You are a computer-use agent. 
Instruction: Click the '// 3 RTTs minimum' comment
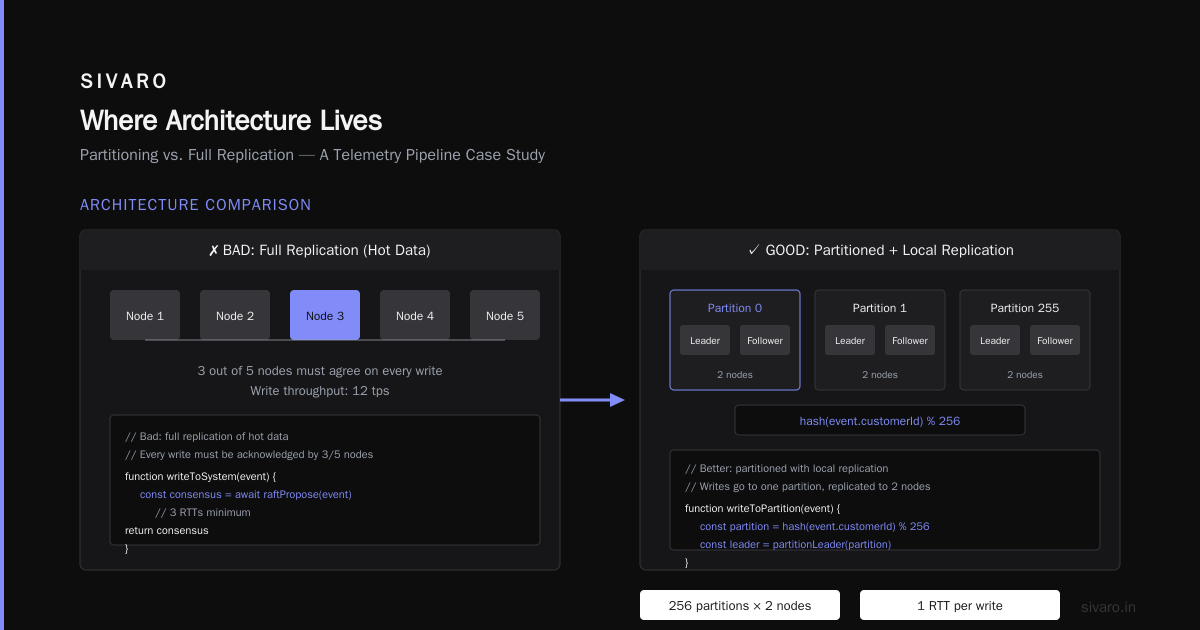click(203, 512)
